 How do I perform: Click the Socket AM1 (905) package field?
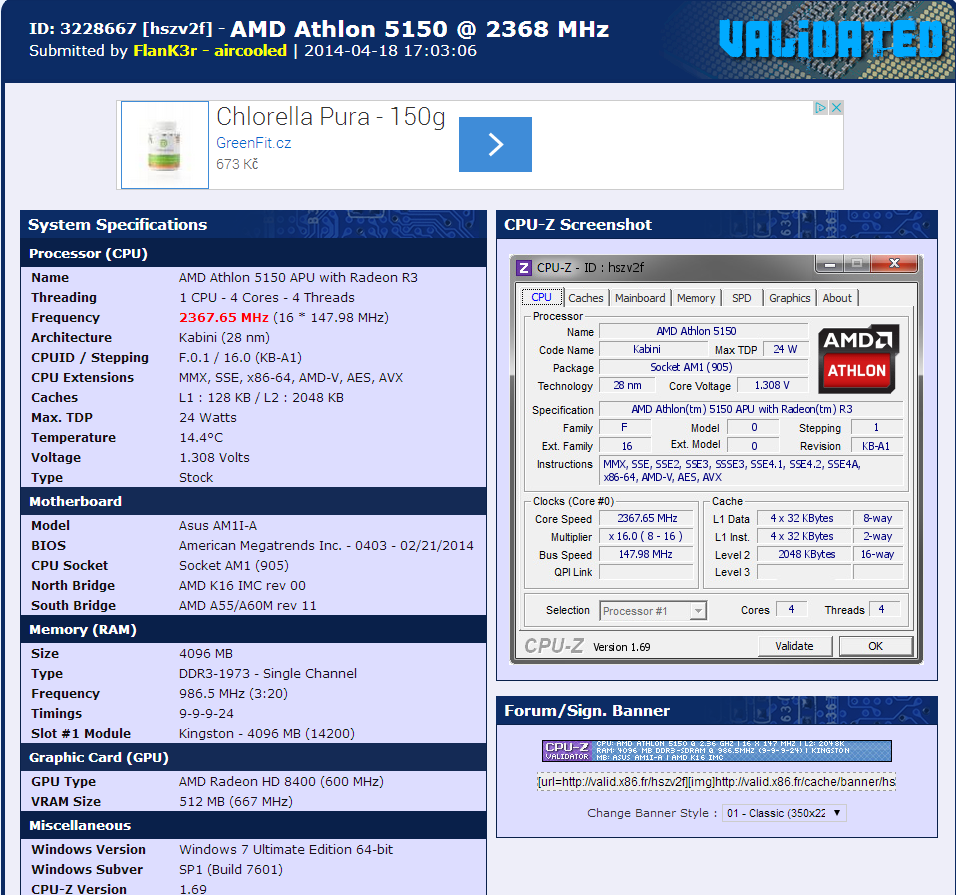(704, 367)
